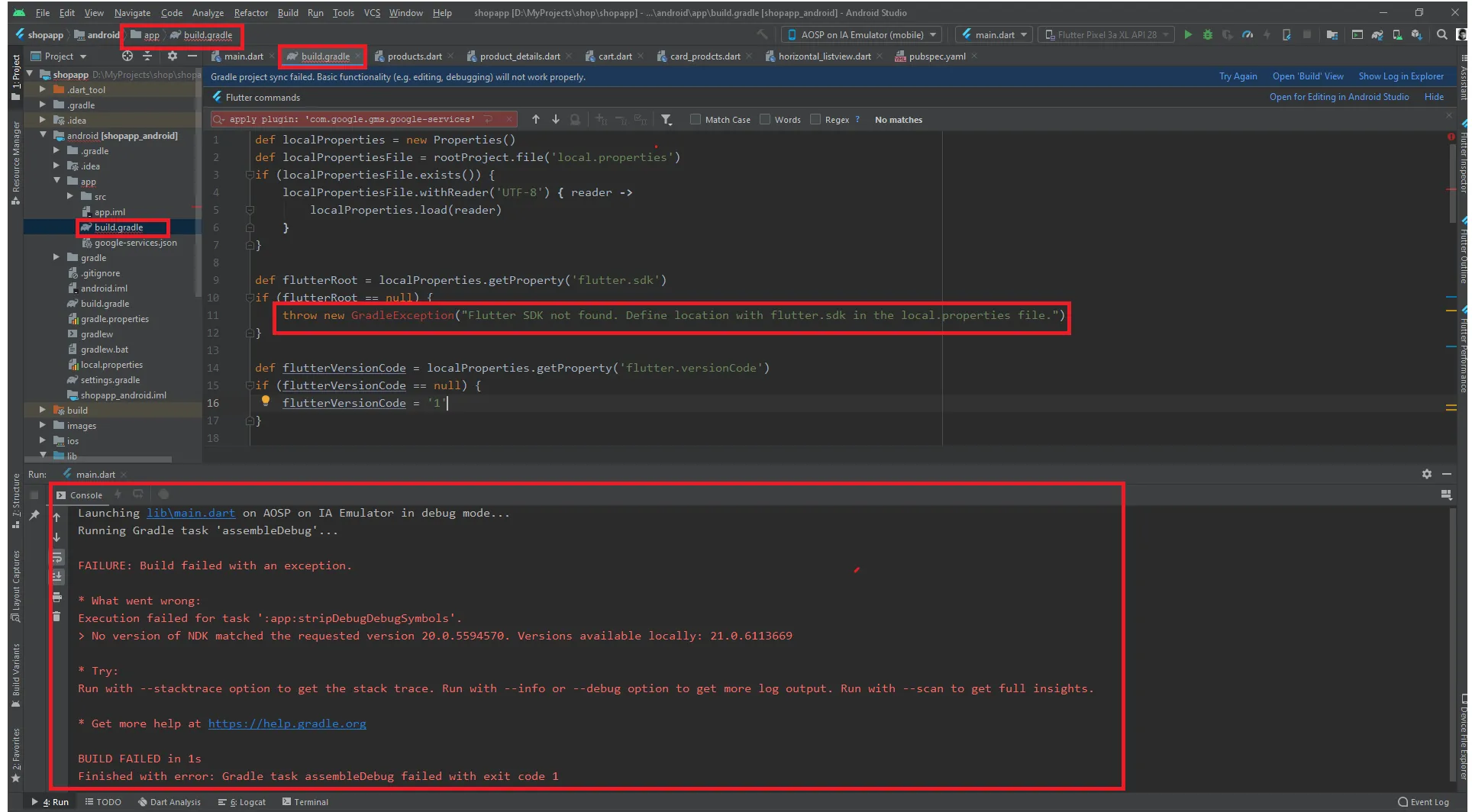Hide the Project panel with minus icon
This screenshot has width=1472, height=812.
[x=192, y=56]
